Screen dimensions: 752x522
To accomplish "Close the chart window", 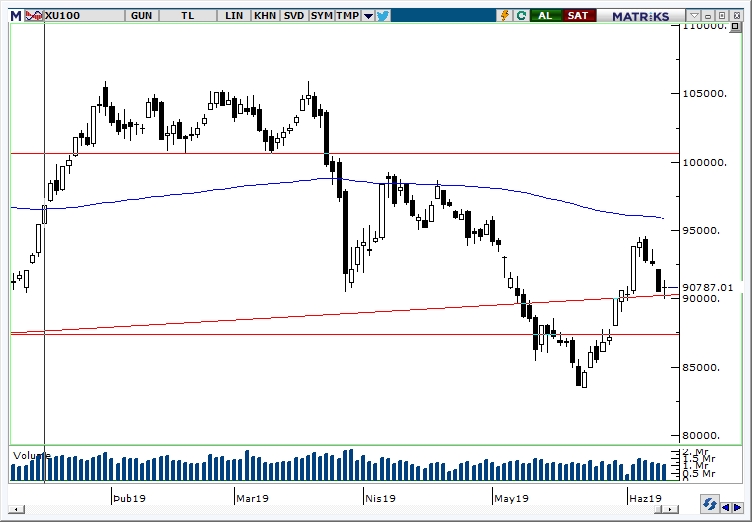I will click(x=737, y=16).
